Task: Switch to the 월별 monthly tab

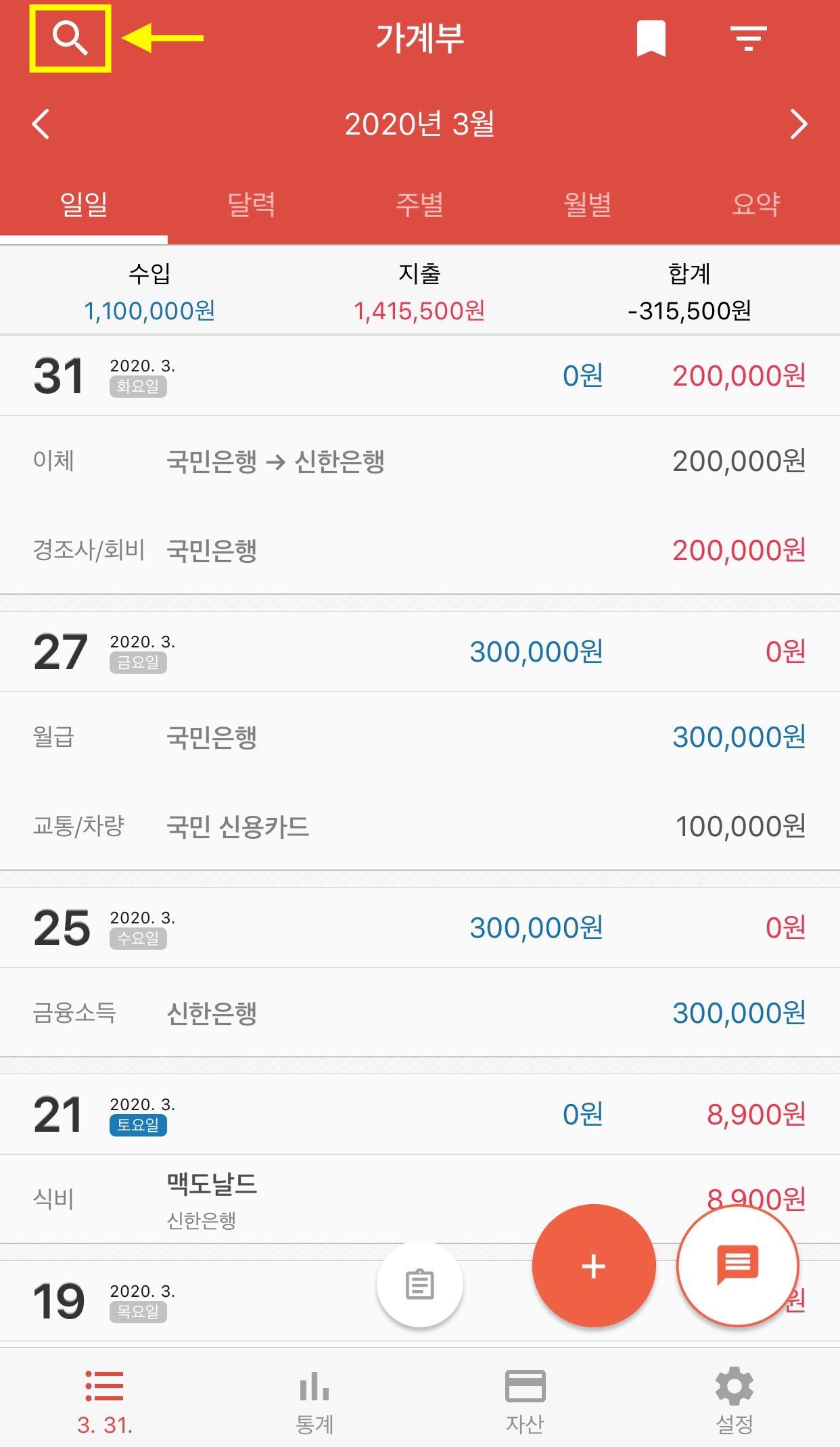Action: (588, 204)
